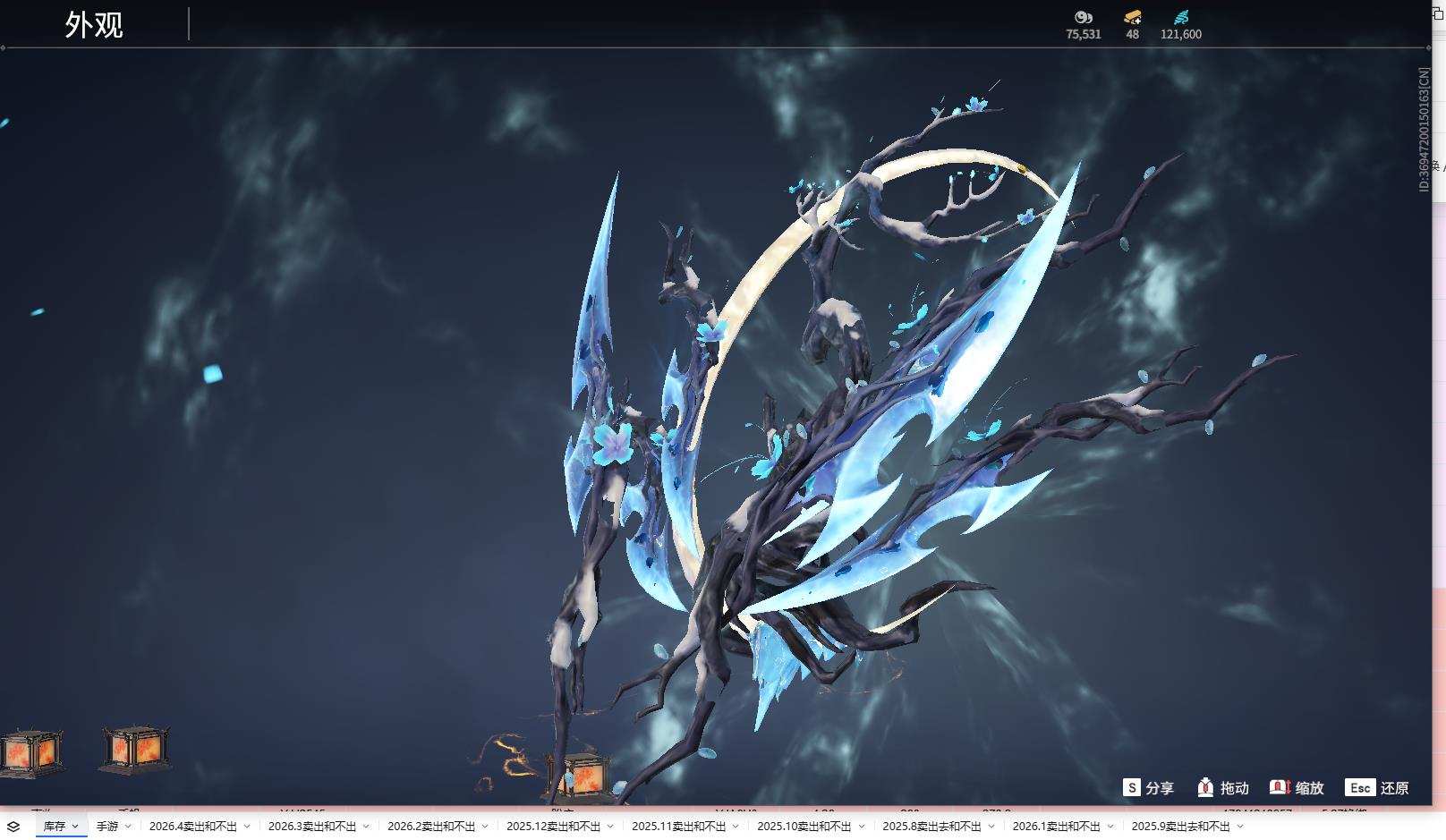Click the mouse drag hint icon
The image size is (1446, 840).
(1205, 787)
